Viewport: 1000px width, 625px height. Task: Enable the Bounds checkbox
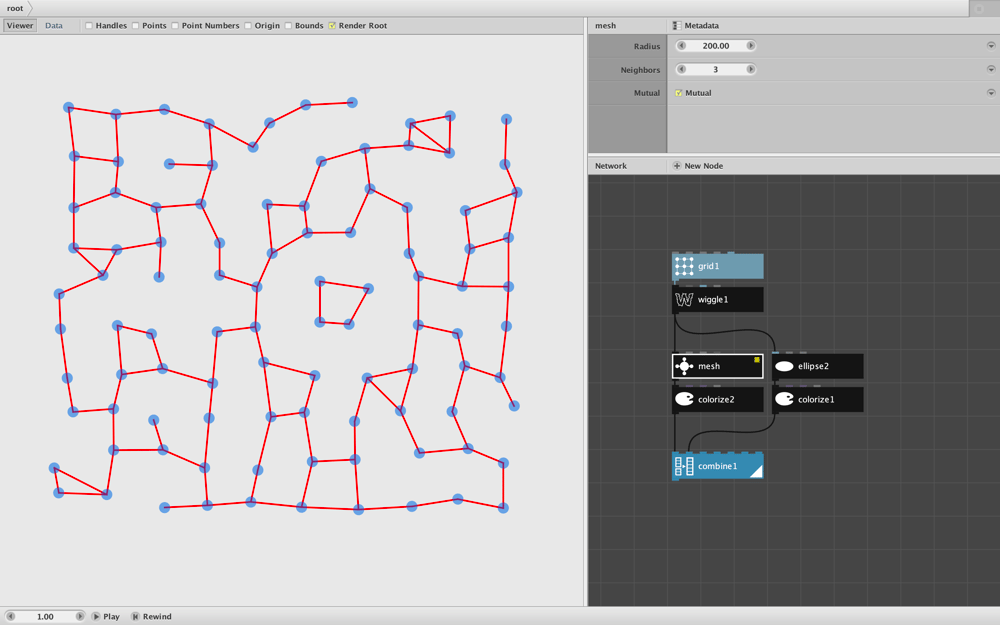pos(288,26)
